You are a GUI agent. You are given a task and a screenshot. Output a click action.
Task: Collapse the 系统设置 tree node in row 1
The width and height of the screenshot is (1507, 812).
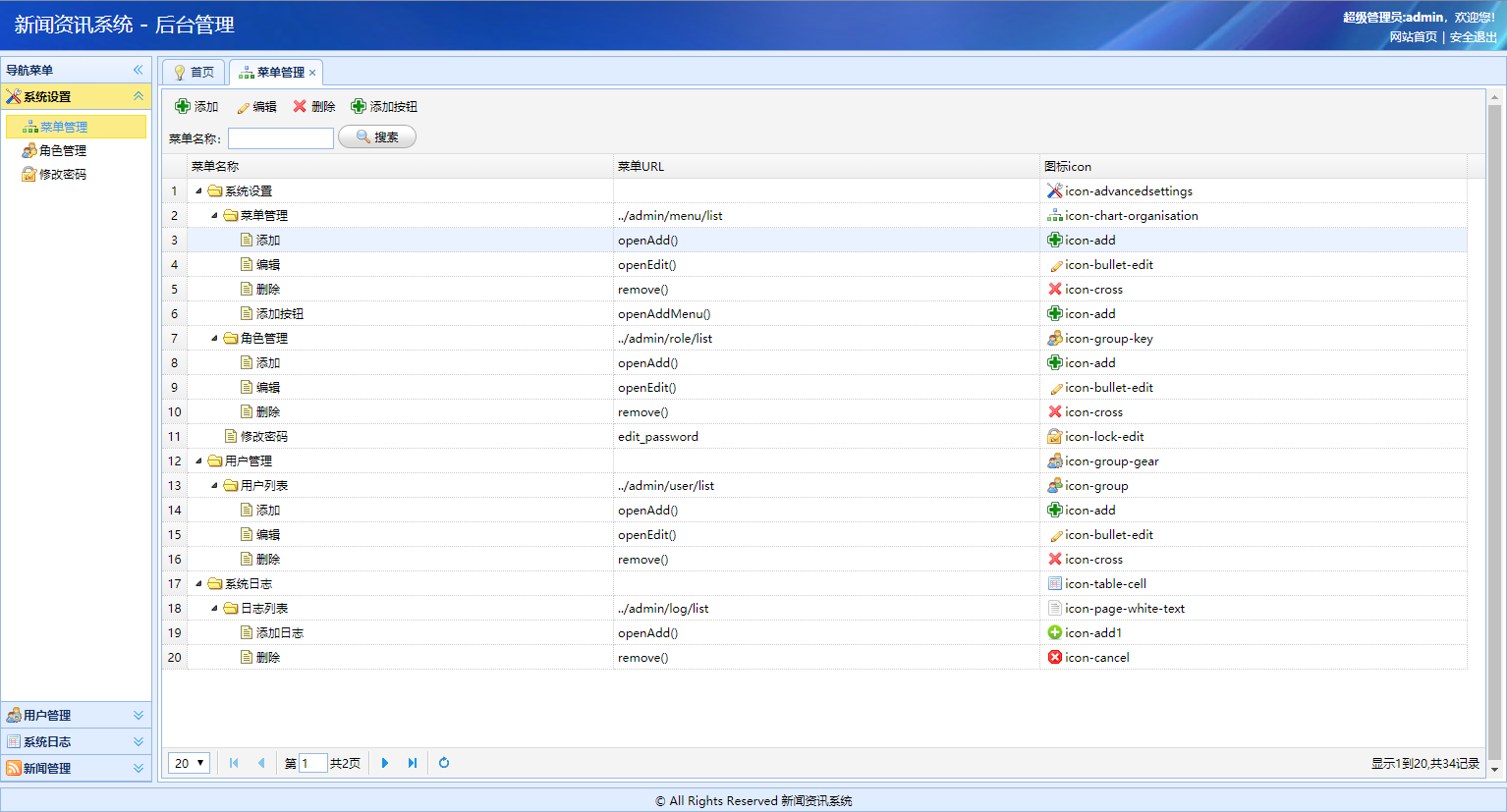click(x=198, y=190)
